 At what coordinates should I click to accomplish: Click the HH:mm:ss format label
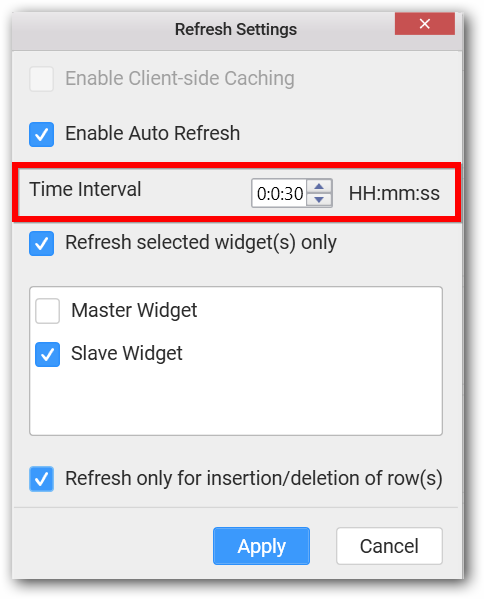[394, 193]
